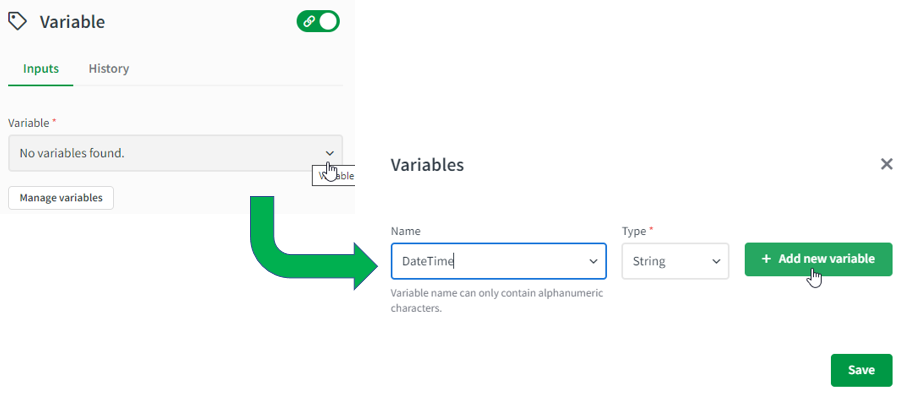The image size is (909, 395).
Task: Click the chevron in the Type dropdown
Action: [715, 262]
